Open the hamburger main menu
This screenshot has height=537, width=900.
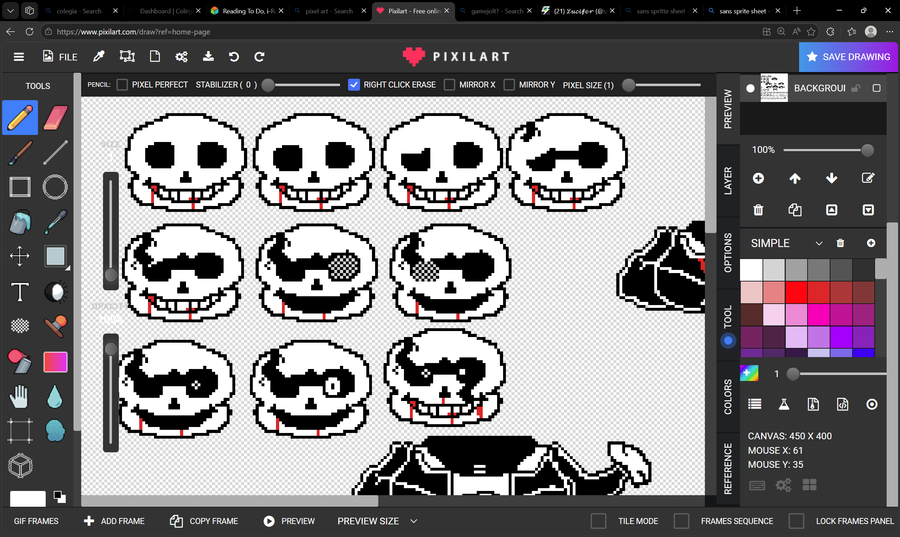(19, 57)
